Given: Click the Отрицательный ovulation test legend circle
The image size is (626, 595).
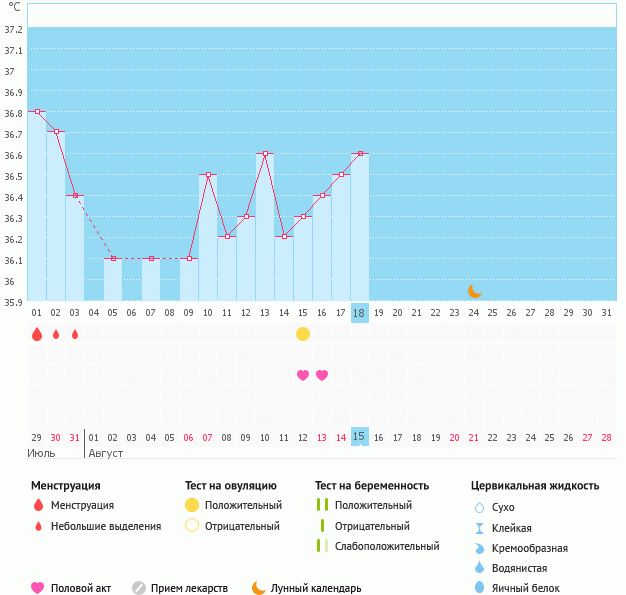Looking at the screenshot, I should click(192, 525).
